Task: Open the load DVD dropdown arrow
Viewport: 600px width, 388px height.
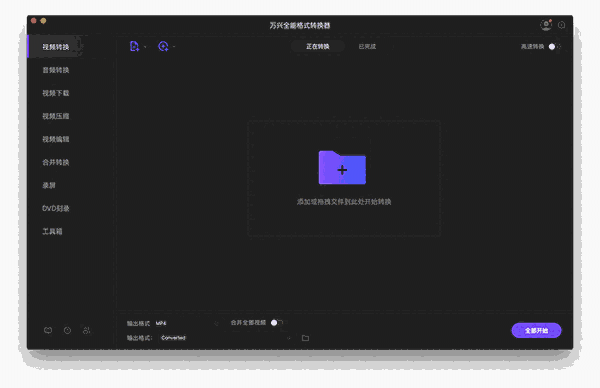Action: 174,47
